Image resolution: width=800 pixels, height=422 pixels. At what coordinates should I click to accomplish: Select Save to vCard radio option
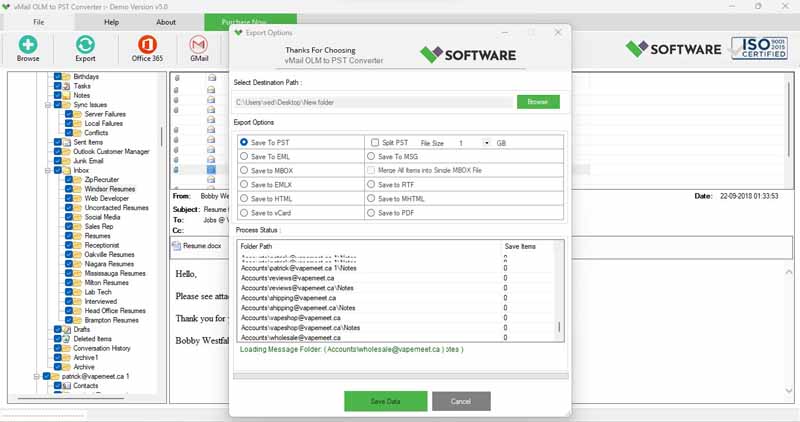click(x=244, y=212)
